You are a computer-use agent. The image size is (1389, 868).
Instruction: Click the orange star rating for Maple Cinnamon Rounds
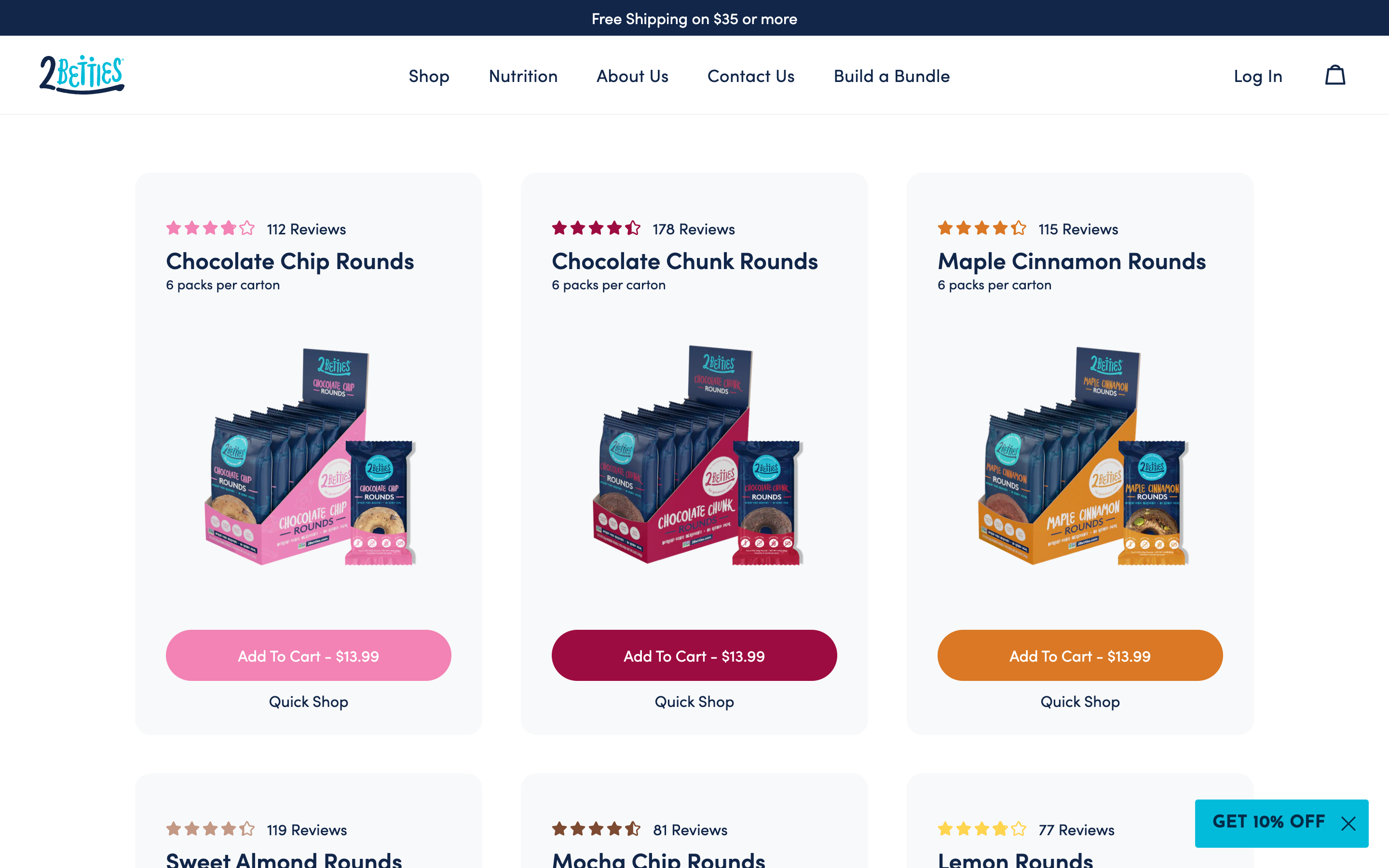981,229
